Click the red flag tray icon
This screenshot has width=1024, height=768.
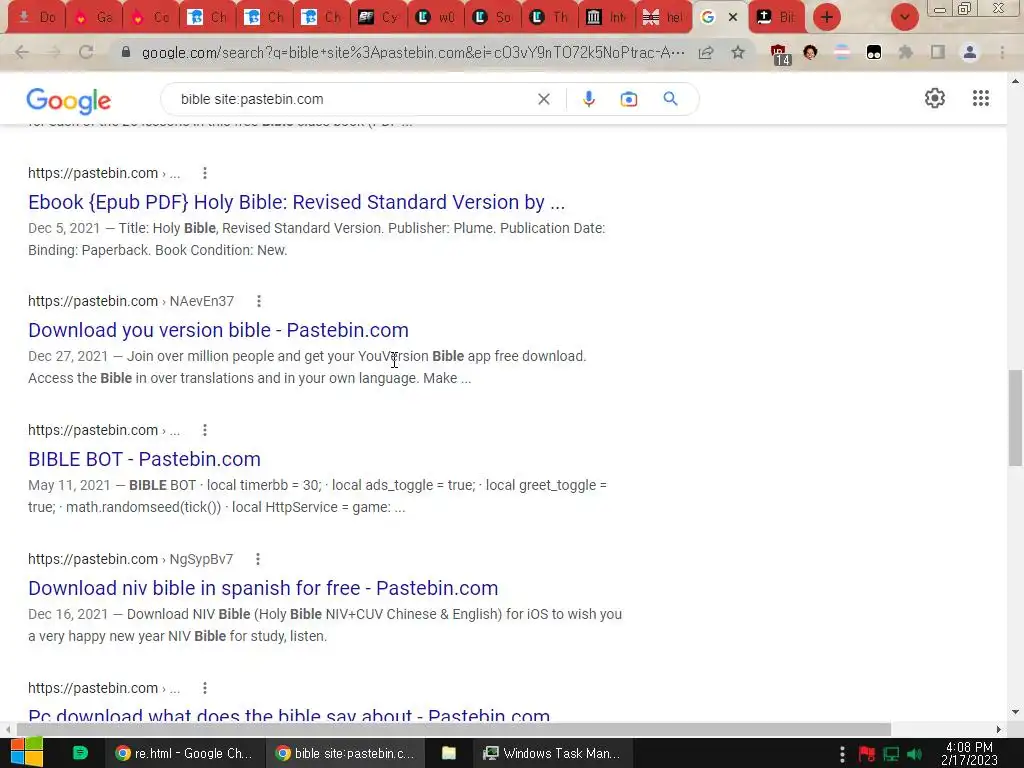pos(867,754)
